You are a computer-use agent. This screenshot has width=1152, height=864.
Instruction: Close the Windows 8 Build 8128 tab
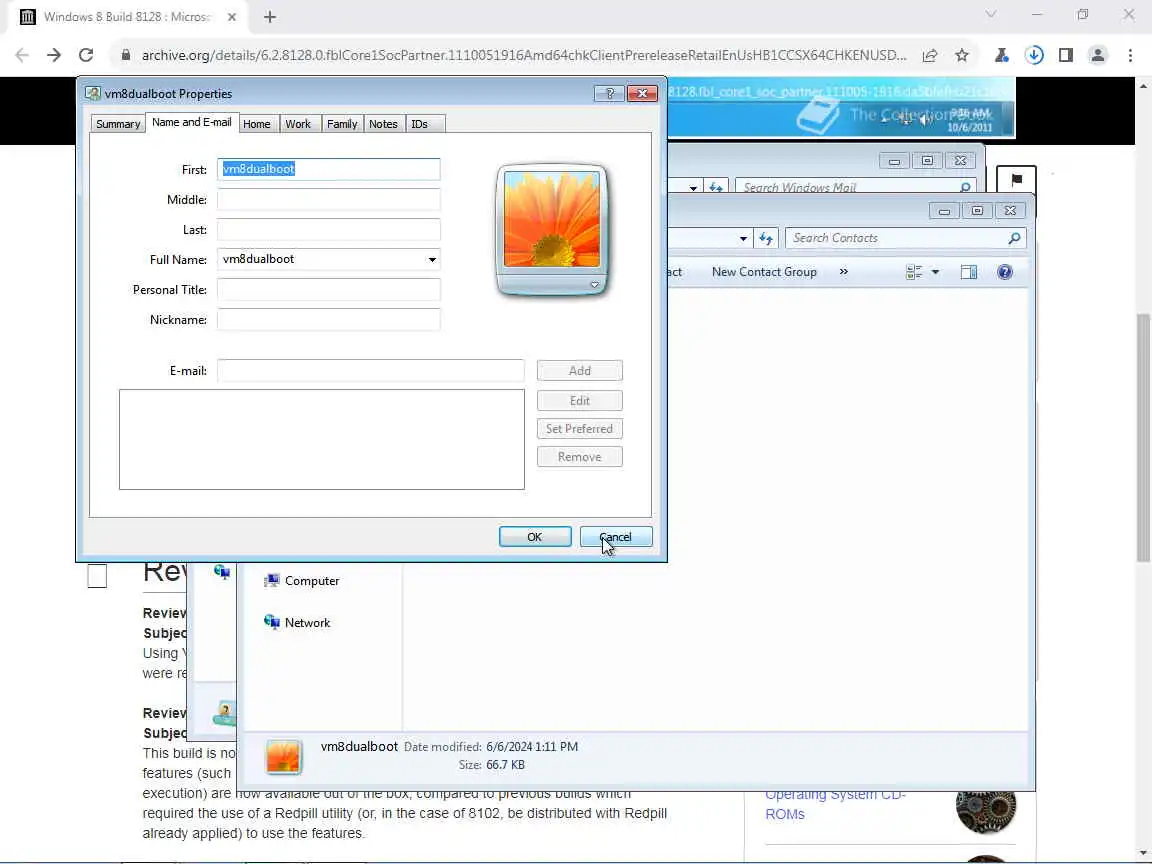pyautogui.click(x=231, y=17)
